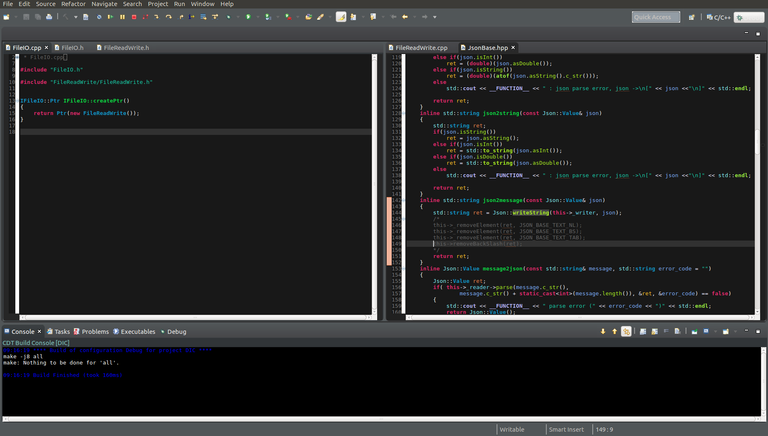Click the Step Into icon

pos(156,17)
